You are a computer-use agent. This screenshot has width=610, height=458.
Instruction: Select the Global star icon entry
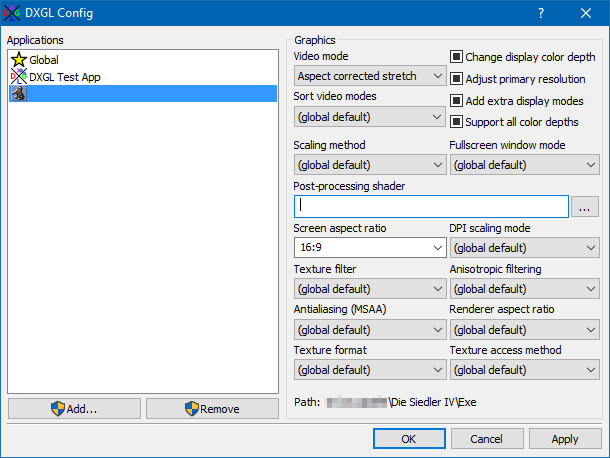(x=18, y=60)
